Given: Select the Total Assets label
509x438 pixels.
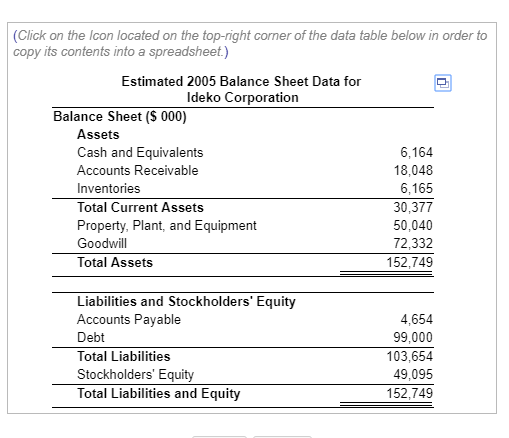Looking at the screenshot, I should [x=115, y=262].
